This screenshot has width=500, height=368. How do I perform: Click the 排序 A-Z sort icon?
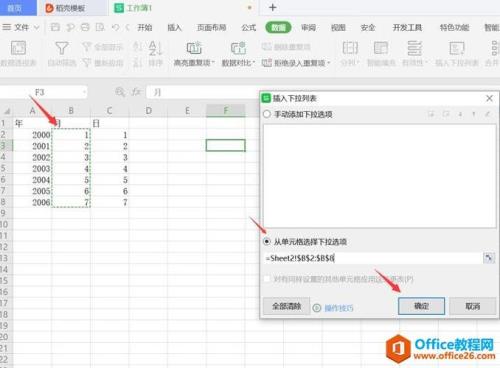pyautogui.click(x=155, y=48)
